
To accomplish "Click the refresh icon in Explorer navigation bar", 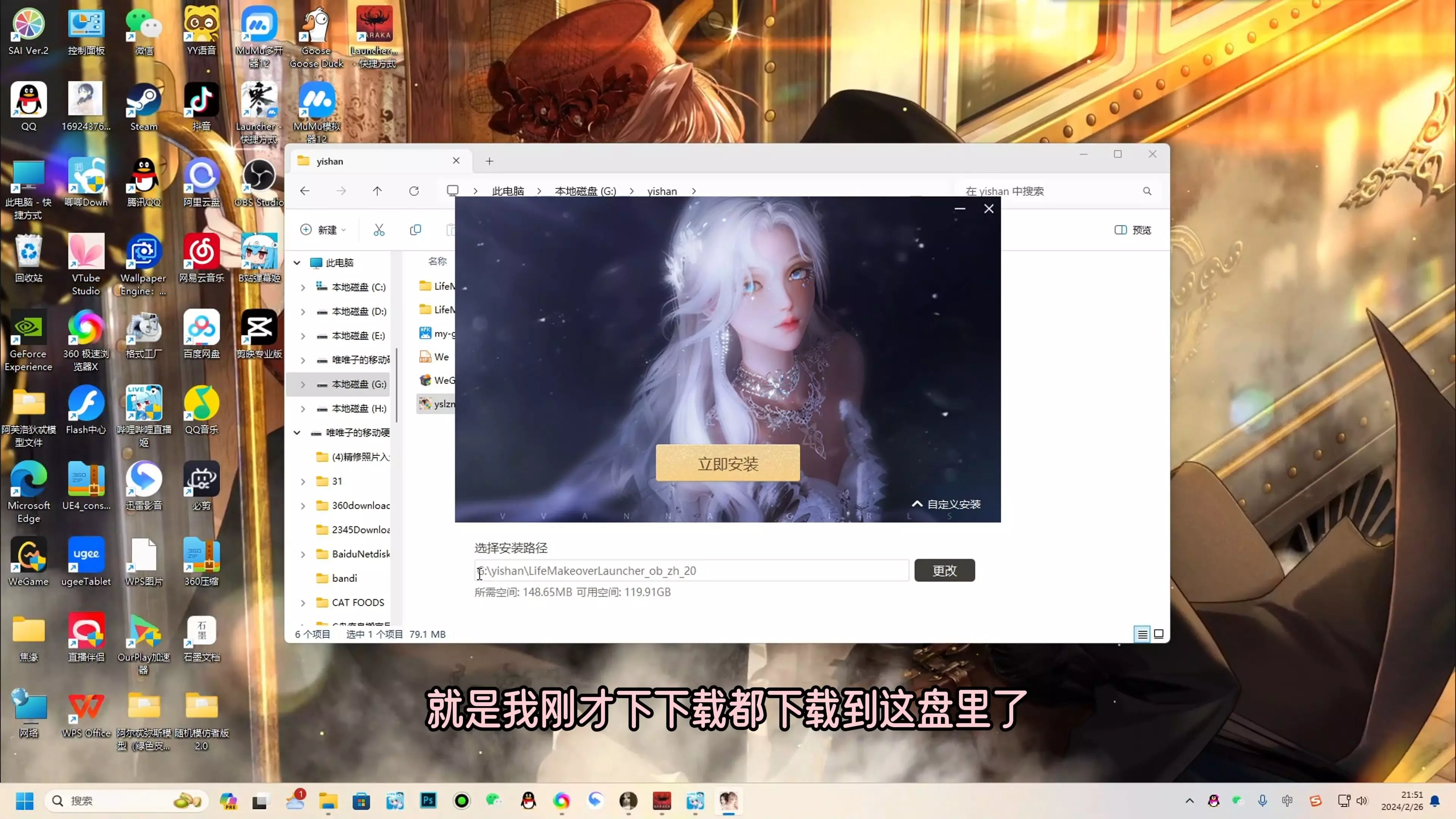I will coord(414,191).
